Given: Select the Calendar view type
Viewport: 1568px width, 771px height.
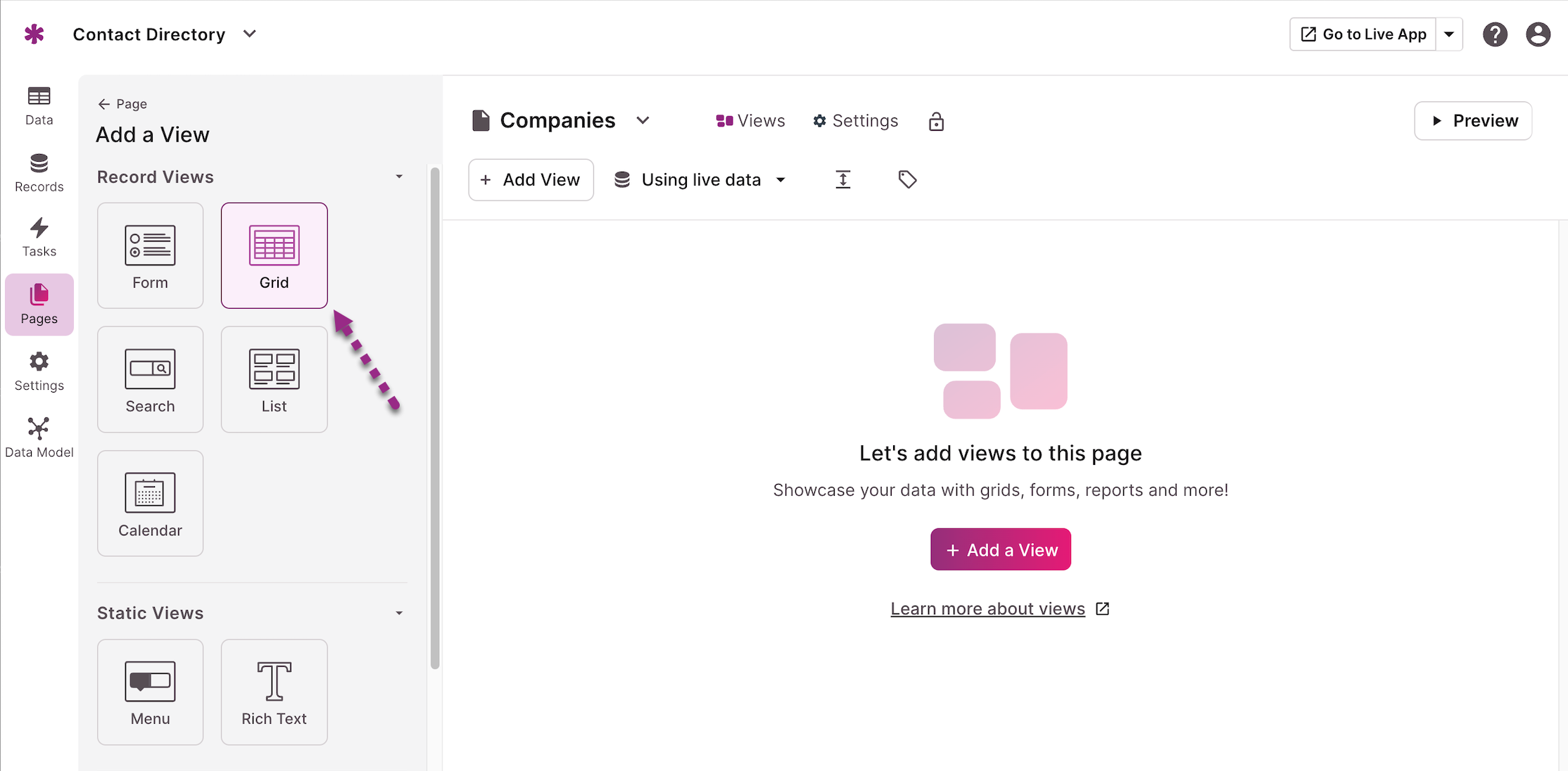Looking at the screenshot, I should click(150, 503).
